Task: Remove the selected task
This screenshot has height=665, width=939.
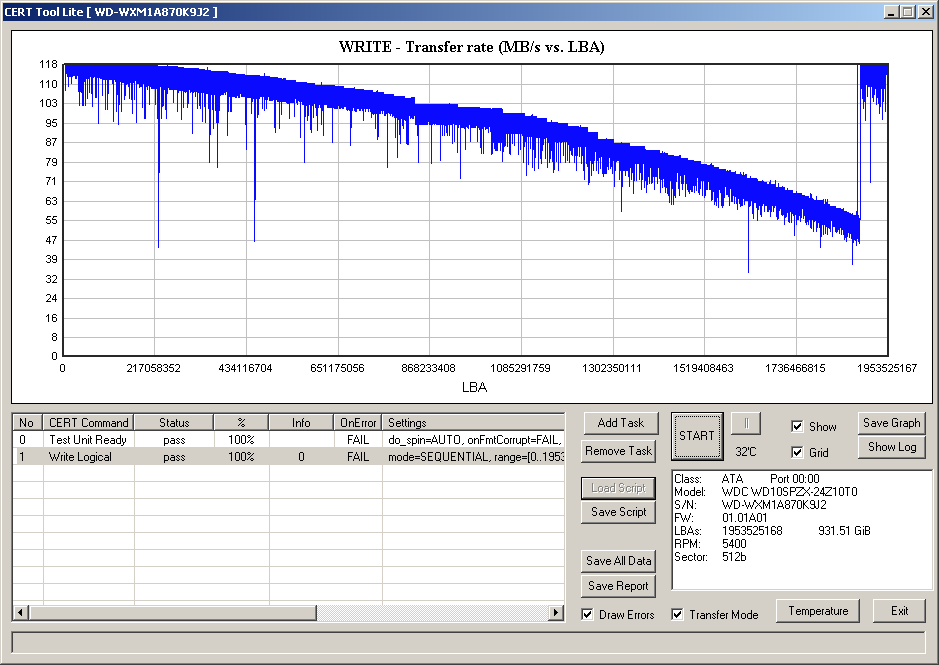Action: click(x=620, y=451)
